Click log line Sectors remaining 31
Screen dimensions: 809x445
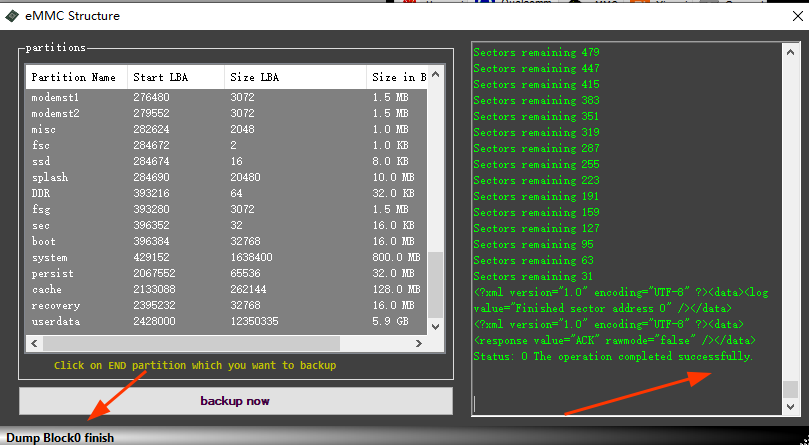533,276
